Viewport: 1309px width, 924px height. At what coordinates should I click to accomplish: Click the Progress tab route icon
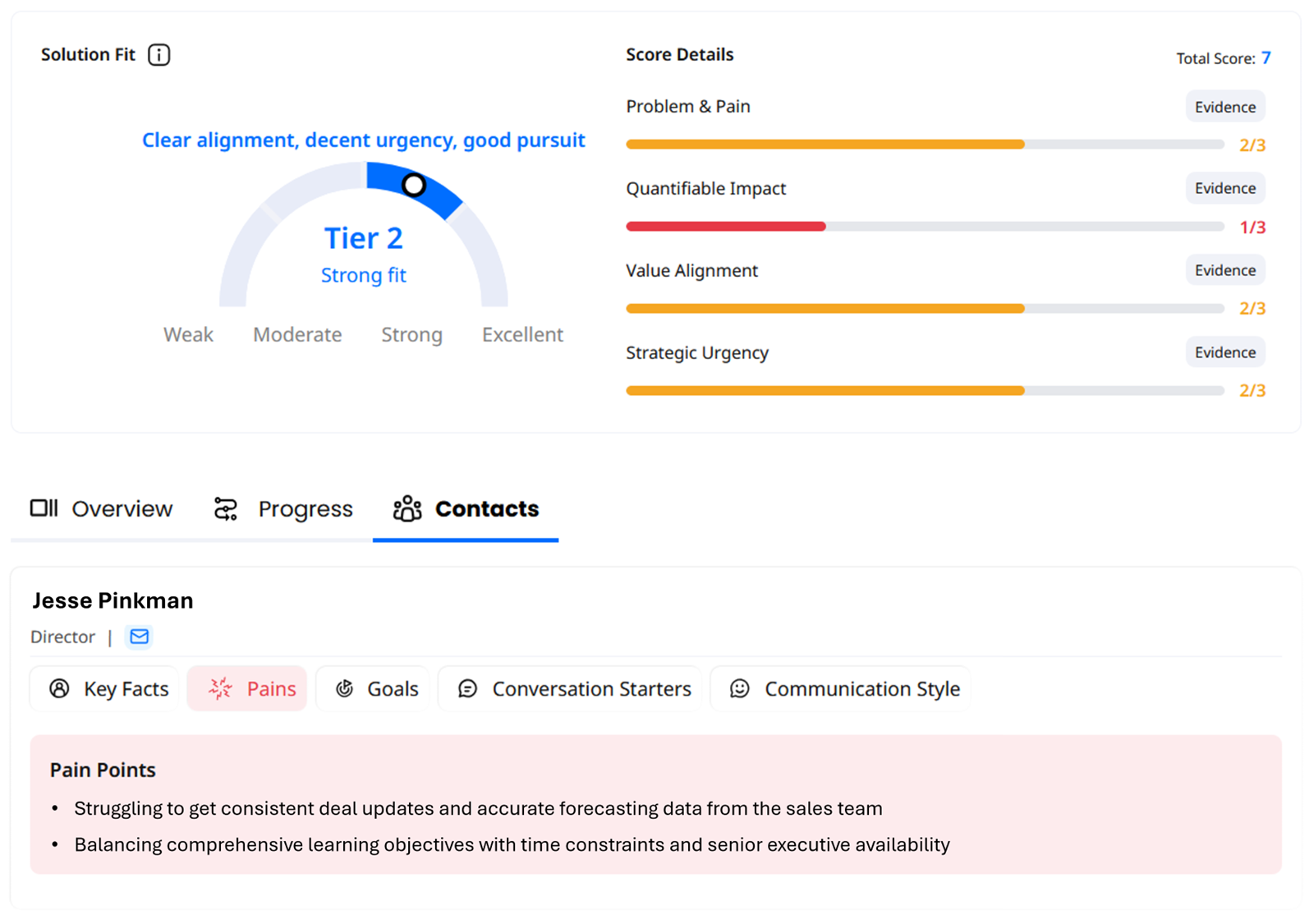point(226,509)
